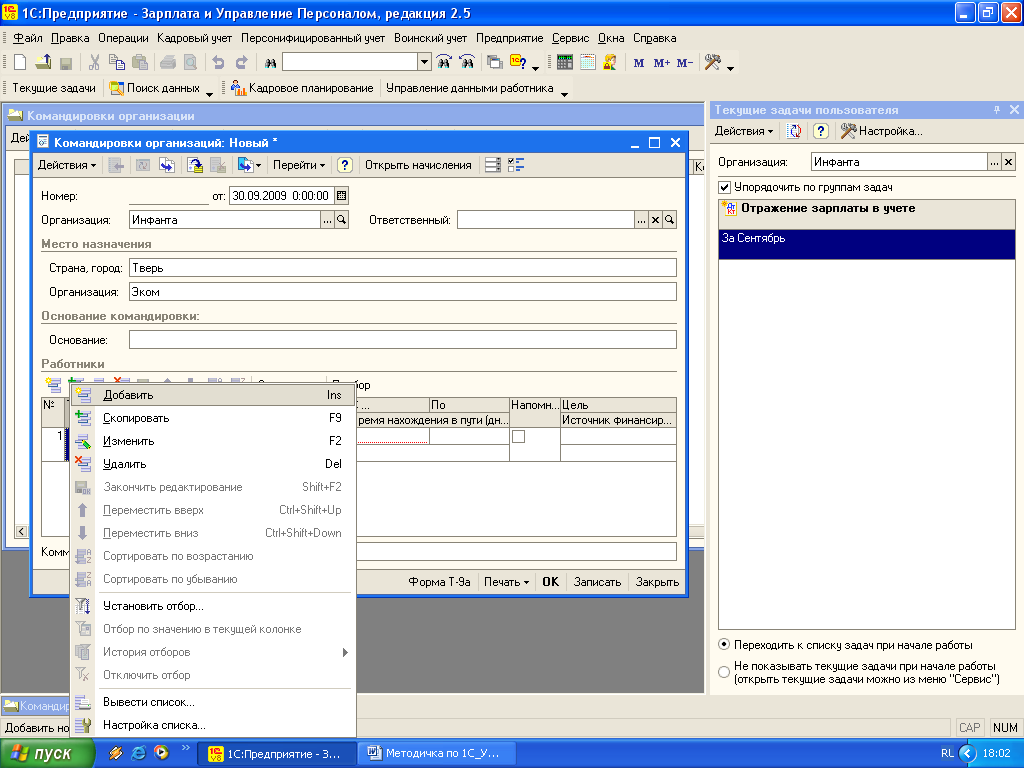Click Открыть начисления button
1024x768 pixels.
[x=417, y=165]
